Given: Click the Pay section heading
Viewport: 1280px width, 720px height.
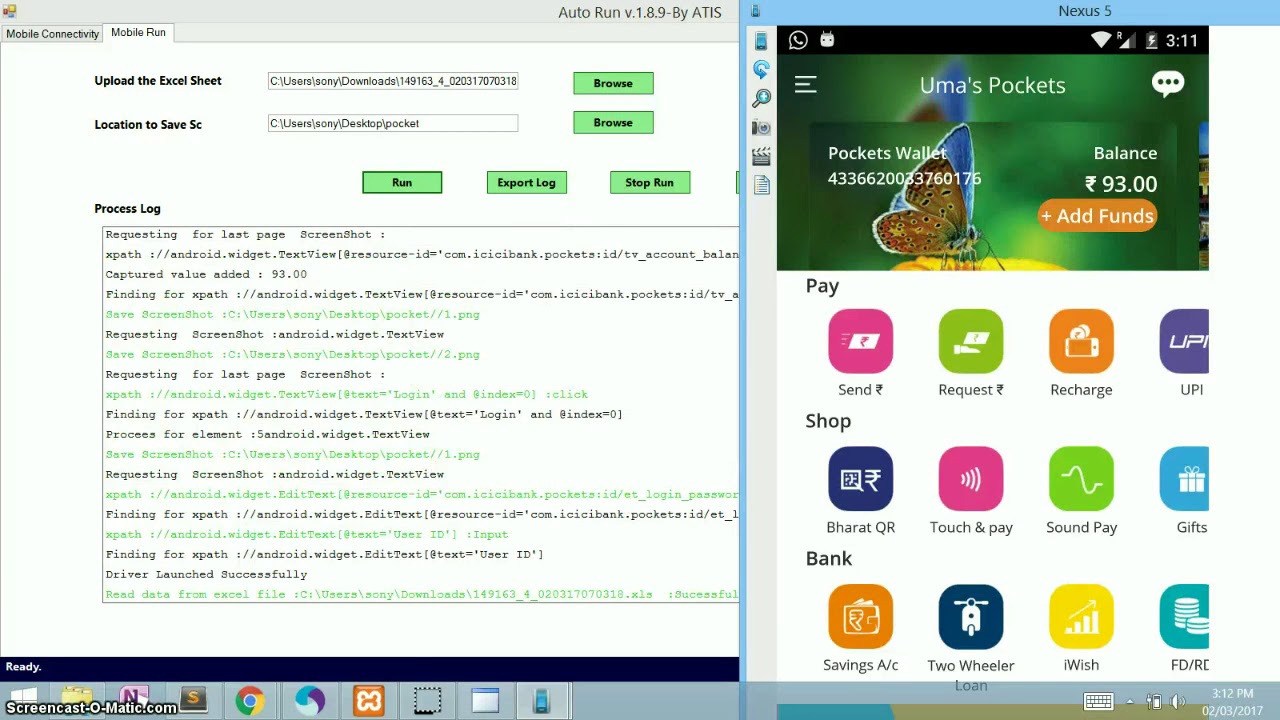Looking at the screenshot, I should (822, 286).
